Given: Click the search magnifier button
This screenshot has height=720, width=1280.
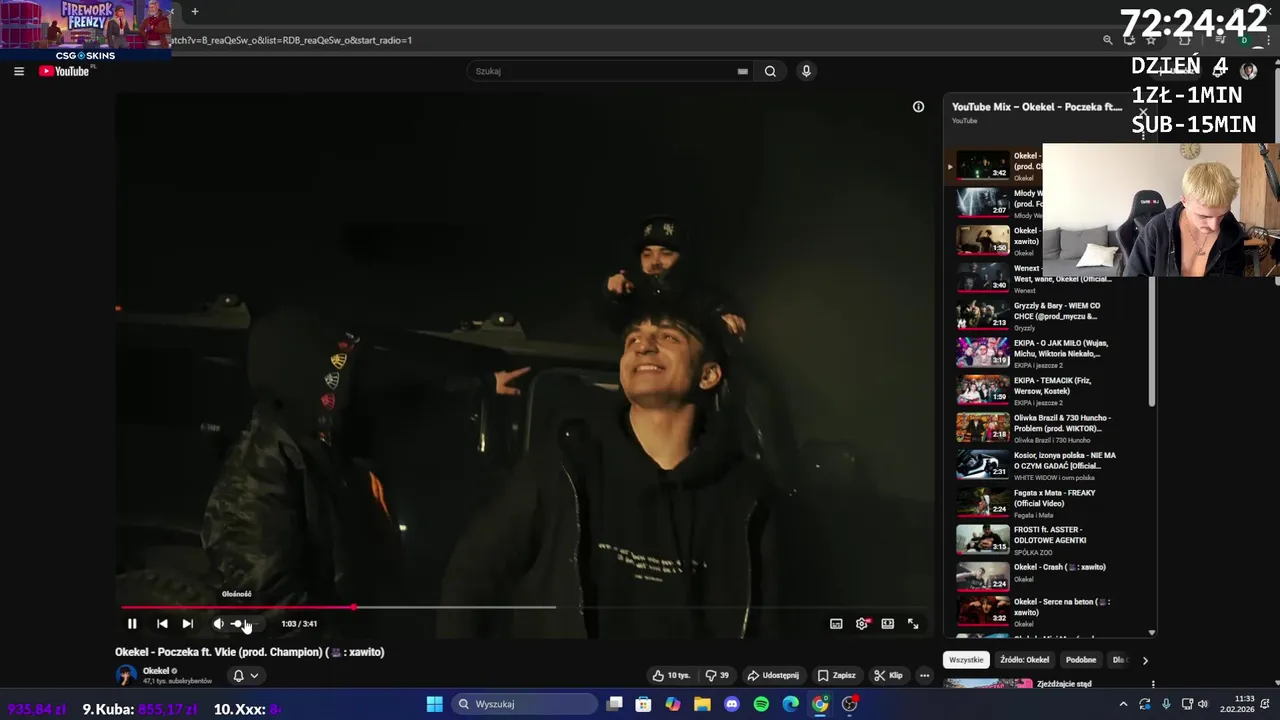Looking at the screenshot, I should (770, 71).
